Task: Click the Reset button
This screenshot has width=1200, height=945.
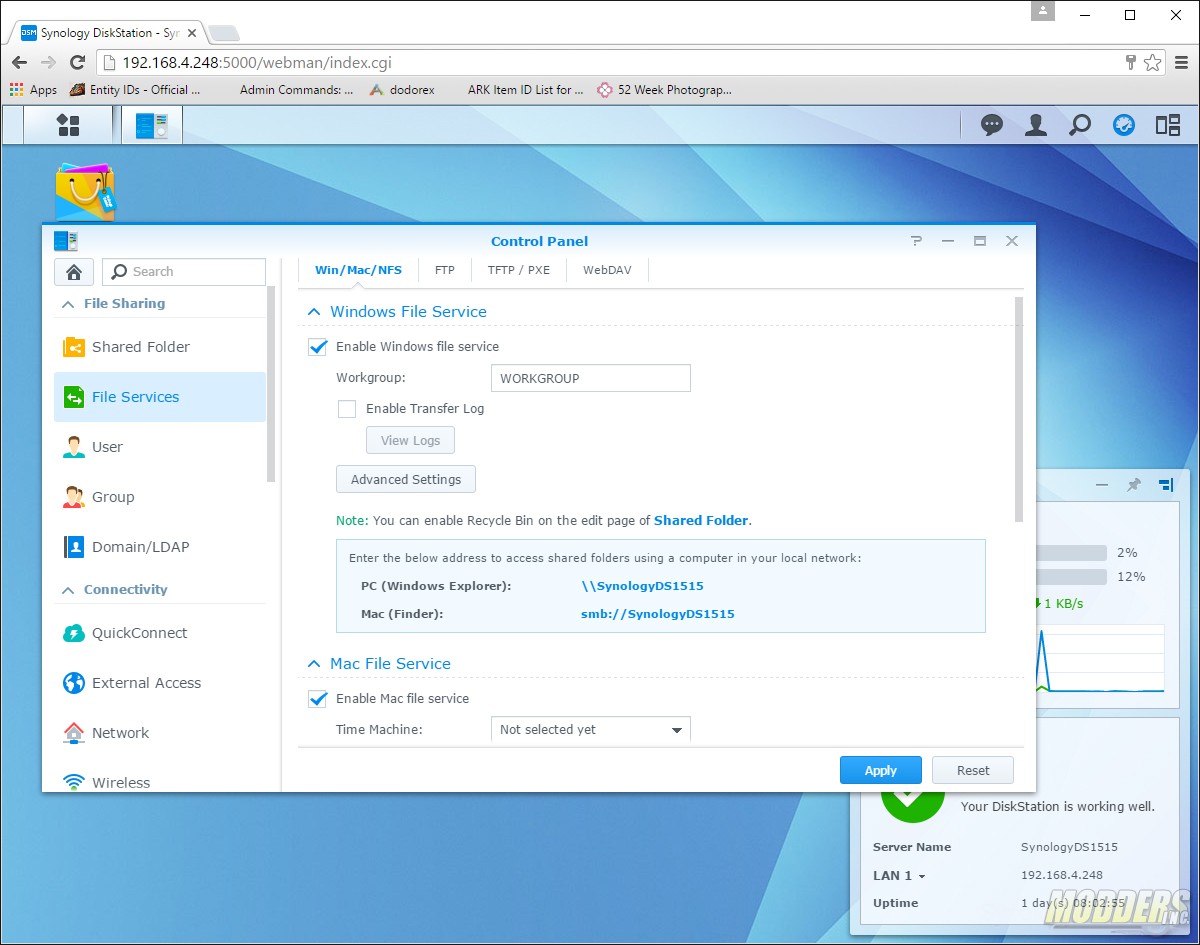Action: pos(973,771)
